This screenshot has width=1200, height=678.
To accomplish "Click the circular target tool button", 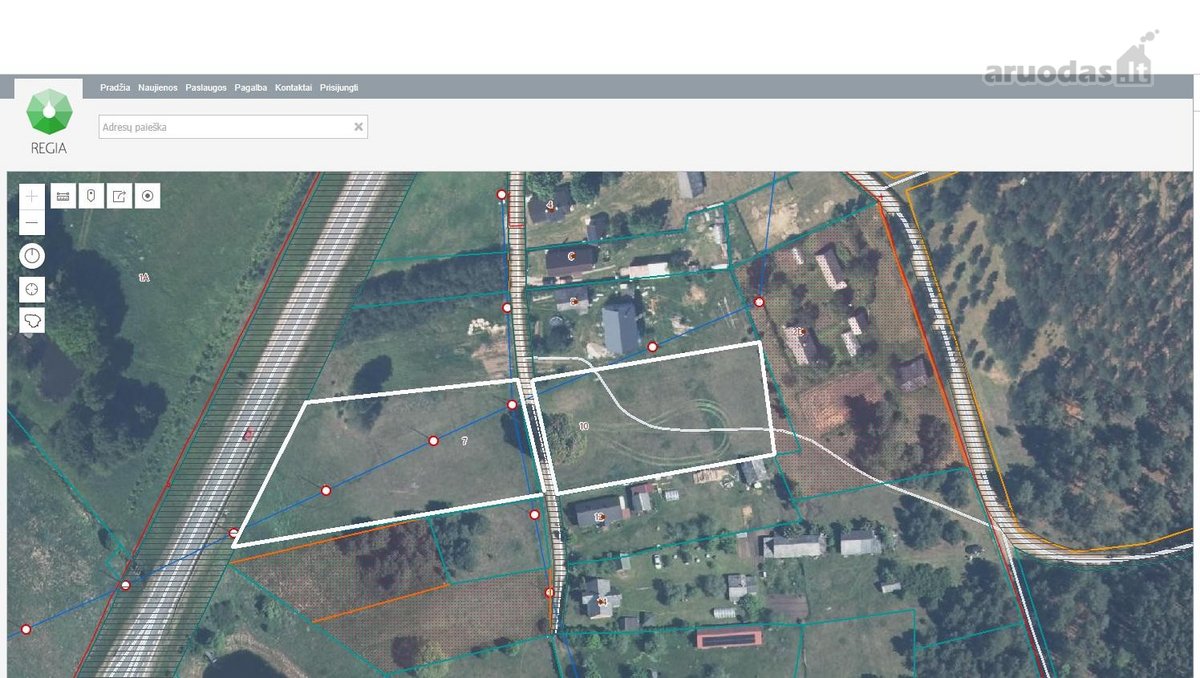I will pos(148,196).
